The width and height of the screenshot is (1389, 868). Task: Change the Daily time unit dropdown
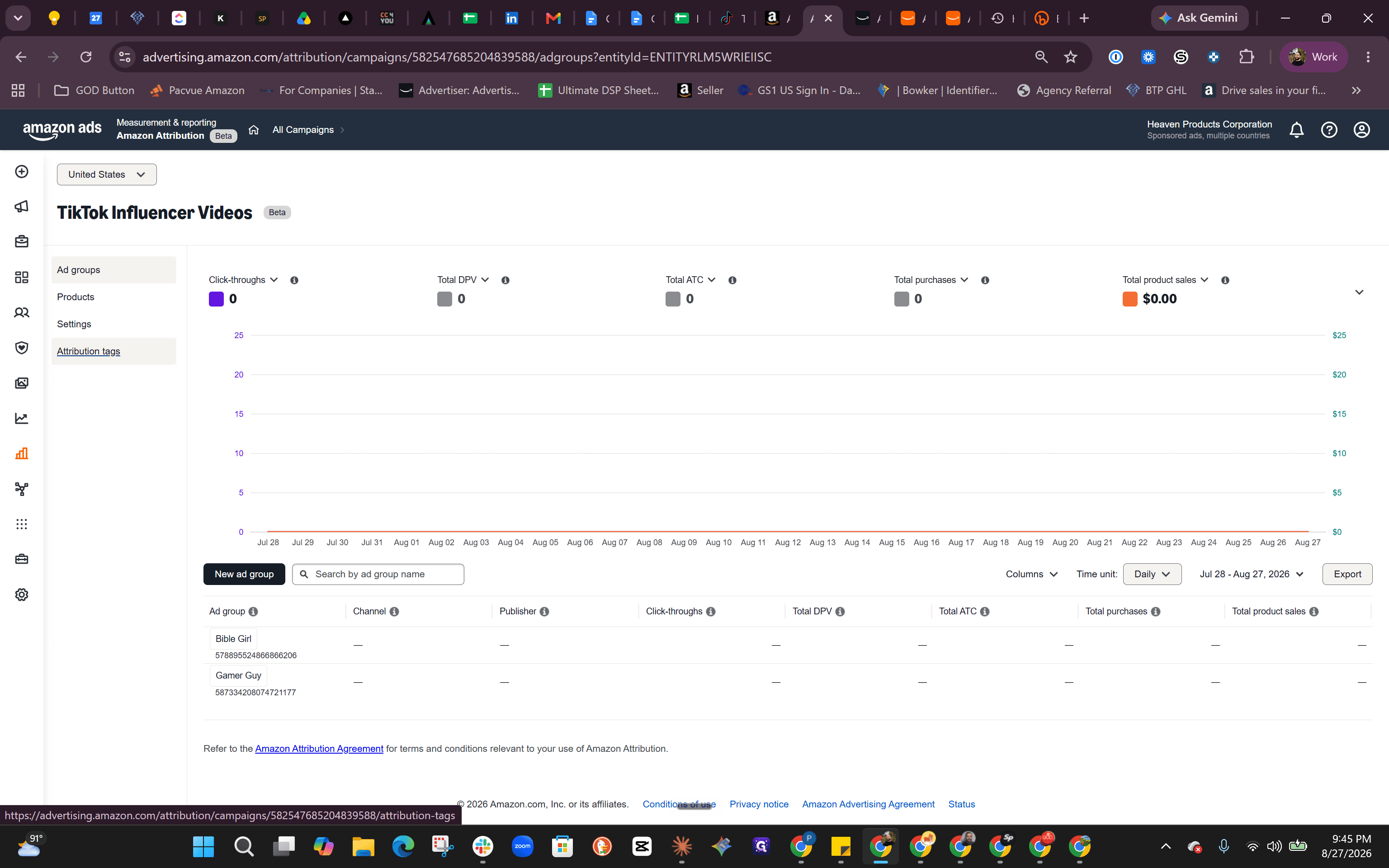tap(1152, 574)
